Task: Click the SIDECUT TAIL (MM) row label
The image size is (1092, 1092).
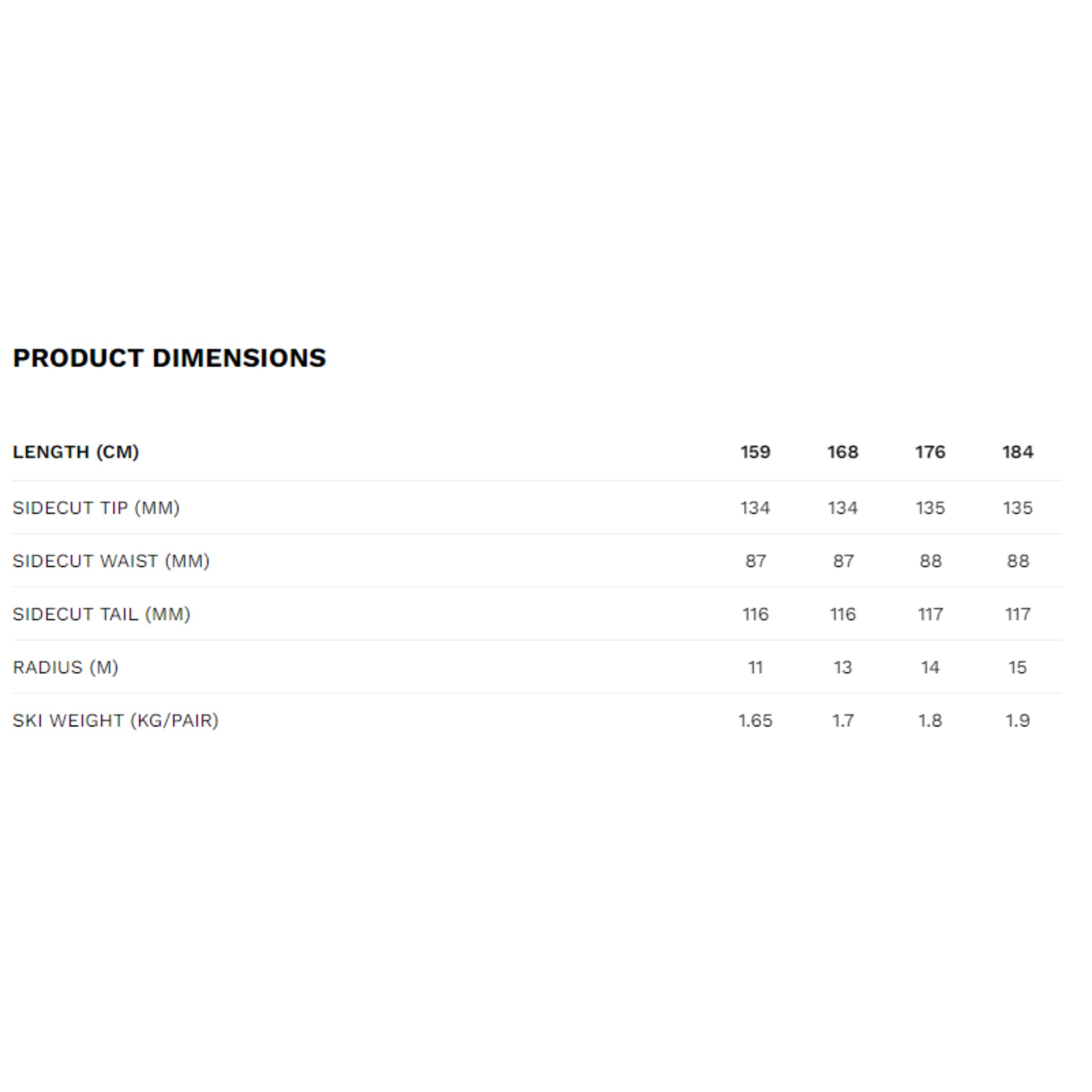Action: 102,614
